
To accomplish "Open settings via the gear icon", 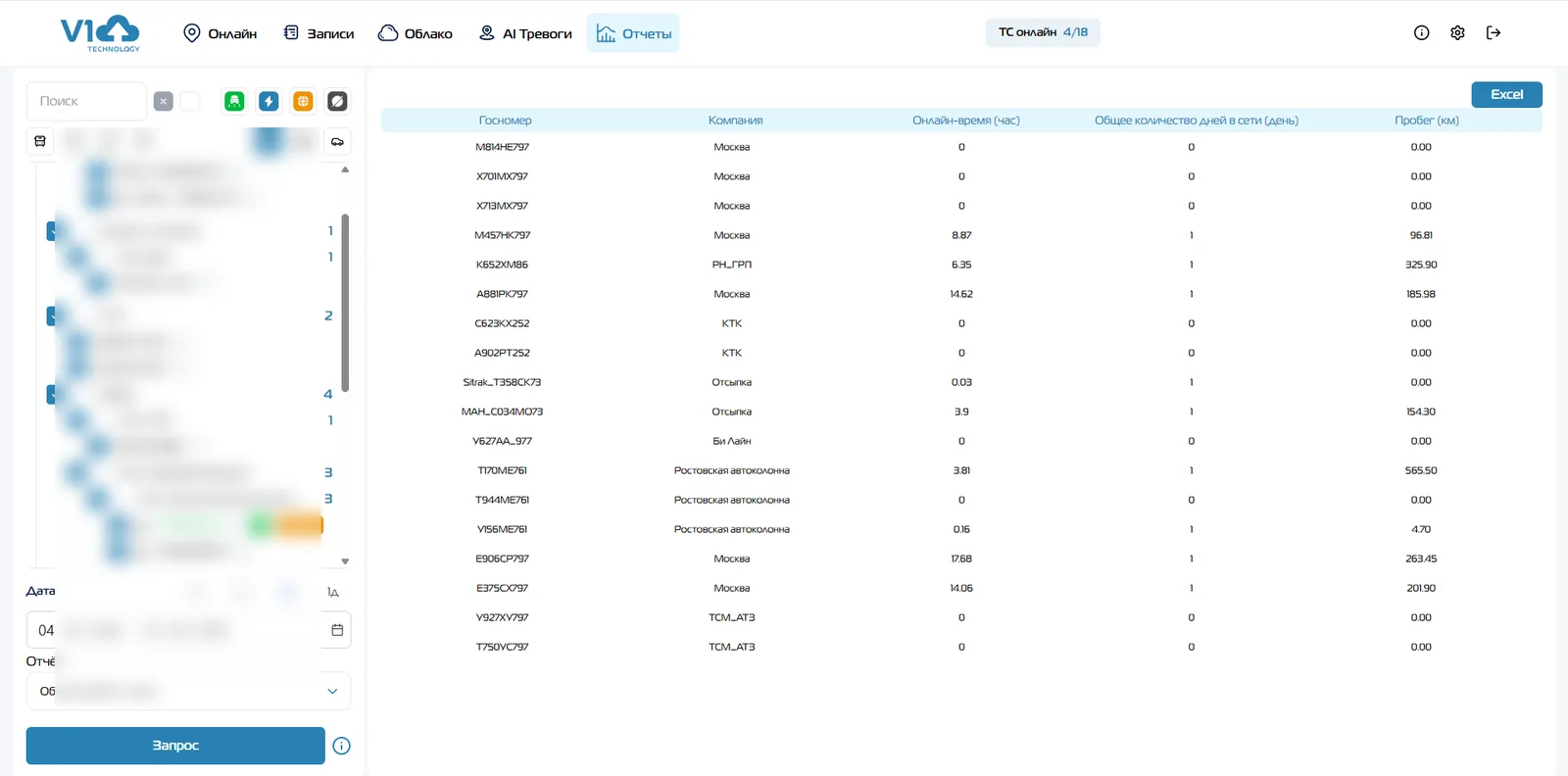I will pos(1457,32).
